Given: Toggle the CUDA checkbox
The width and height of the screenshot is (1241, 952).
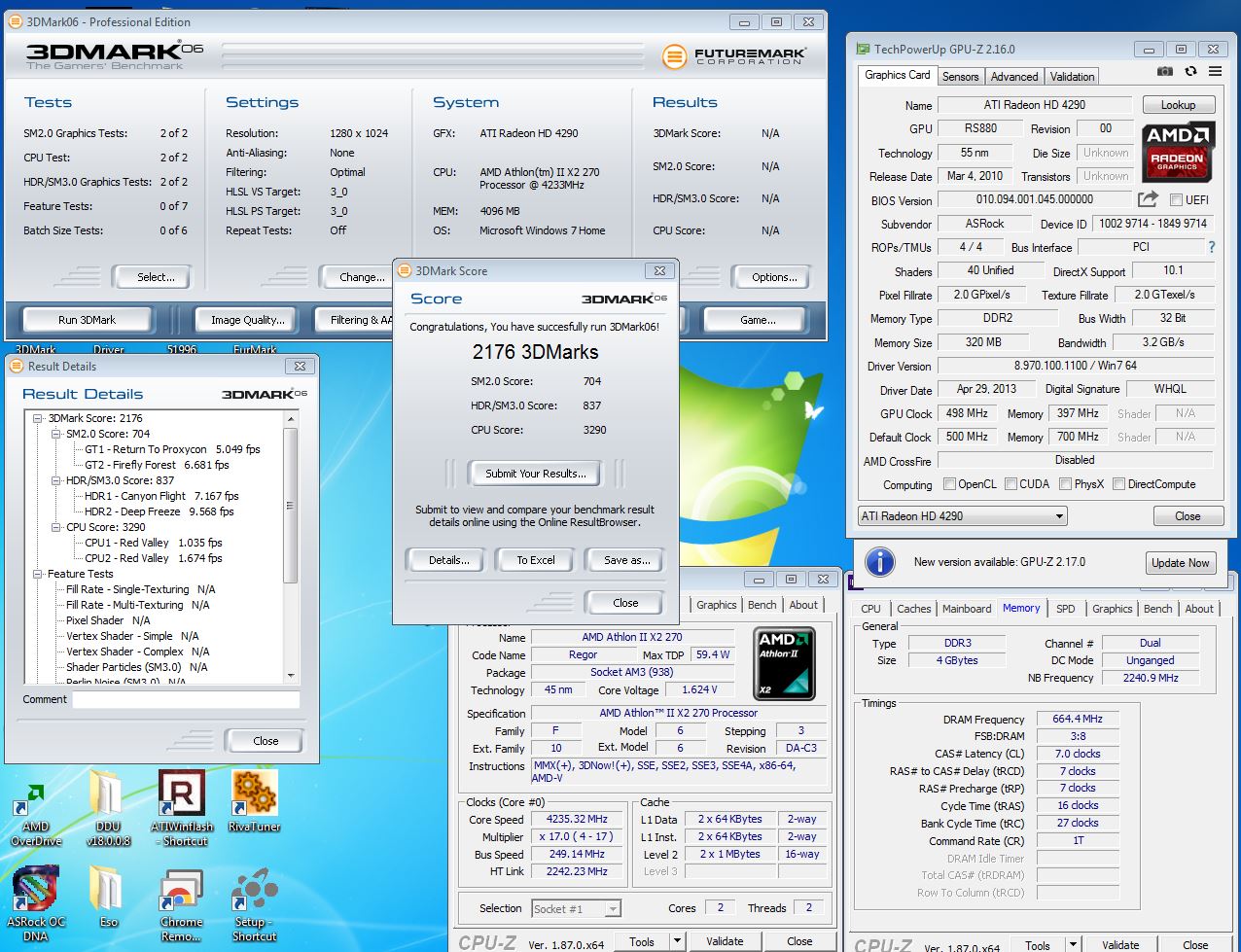Looking at the screenshot, I should tap(1011, 484).
